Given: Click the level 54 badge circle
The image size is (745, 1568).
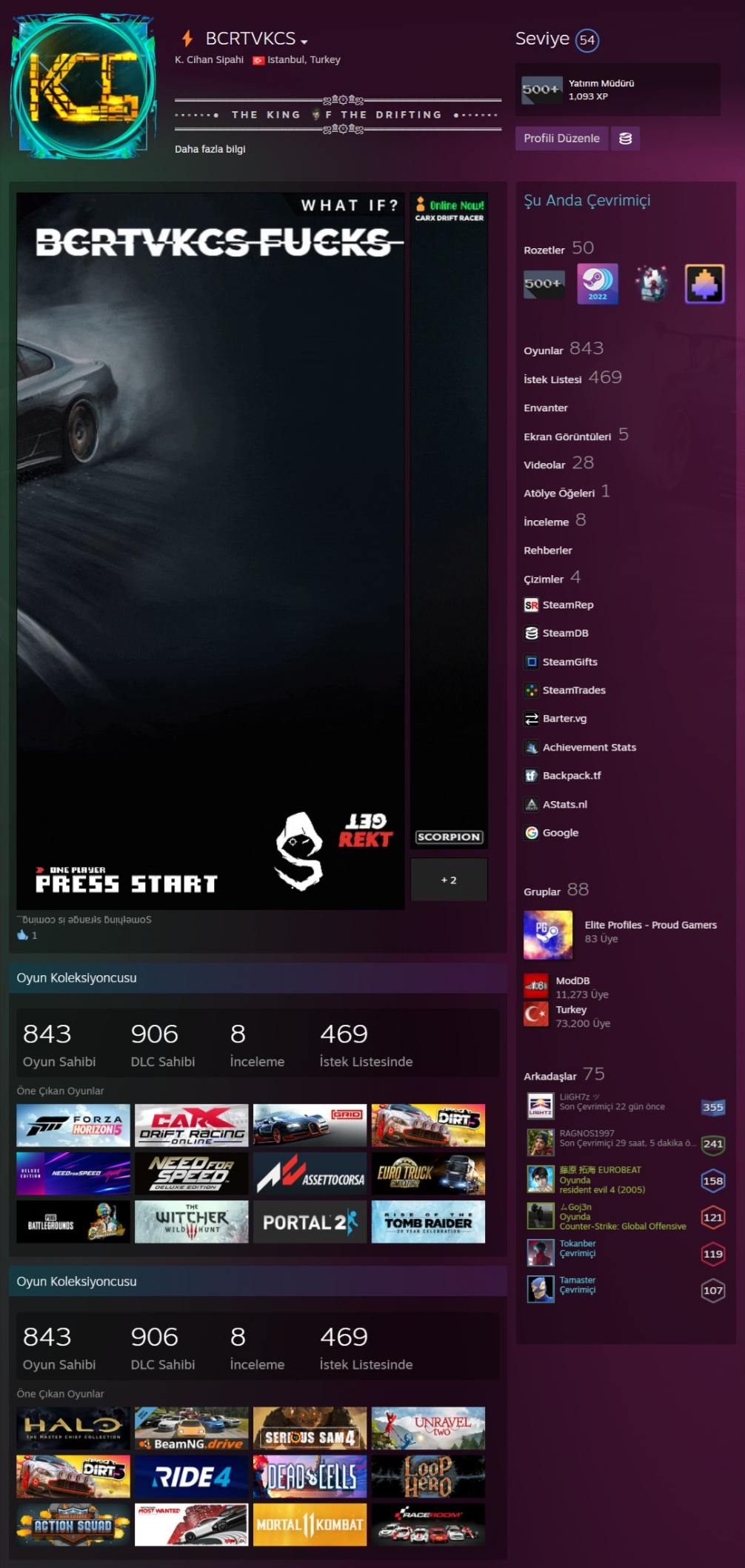Looking at the screenshot, I should tap(587, 40).
